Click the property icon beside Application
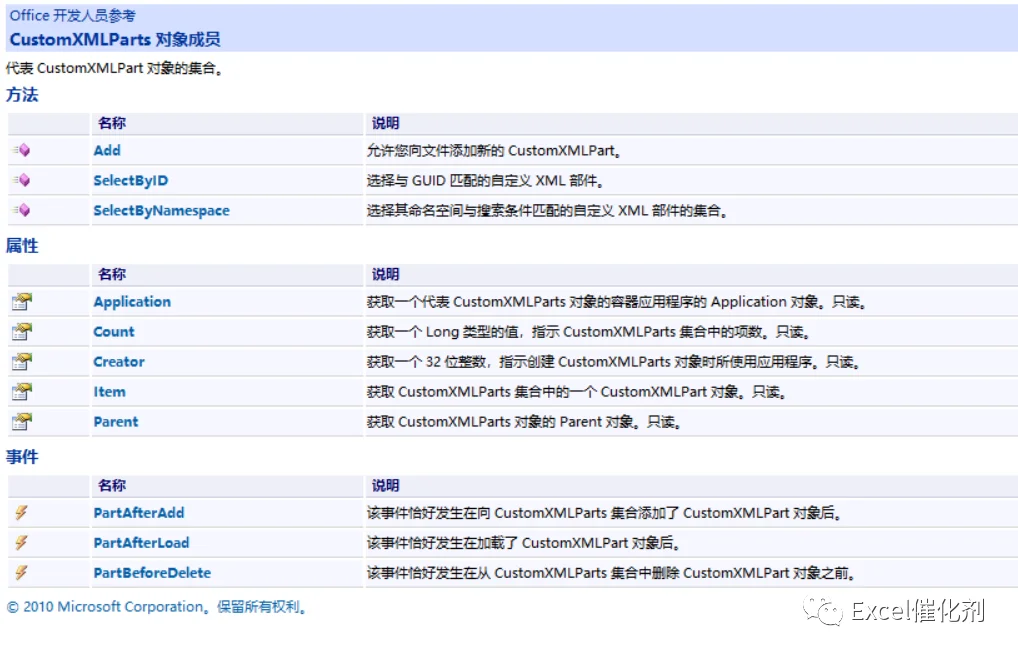The image size is (1018, 655). tap(21, 301)
